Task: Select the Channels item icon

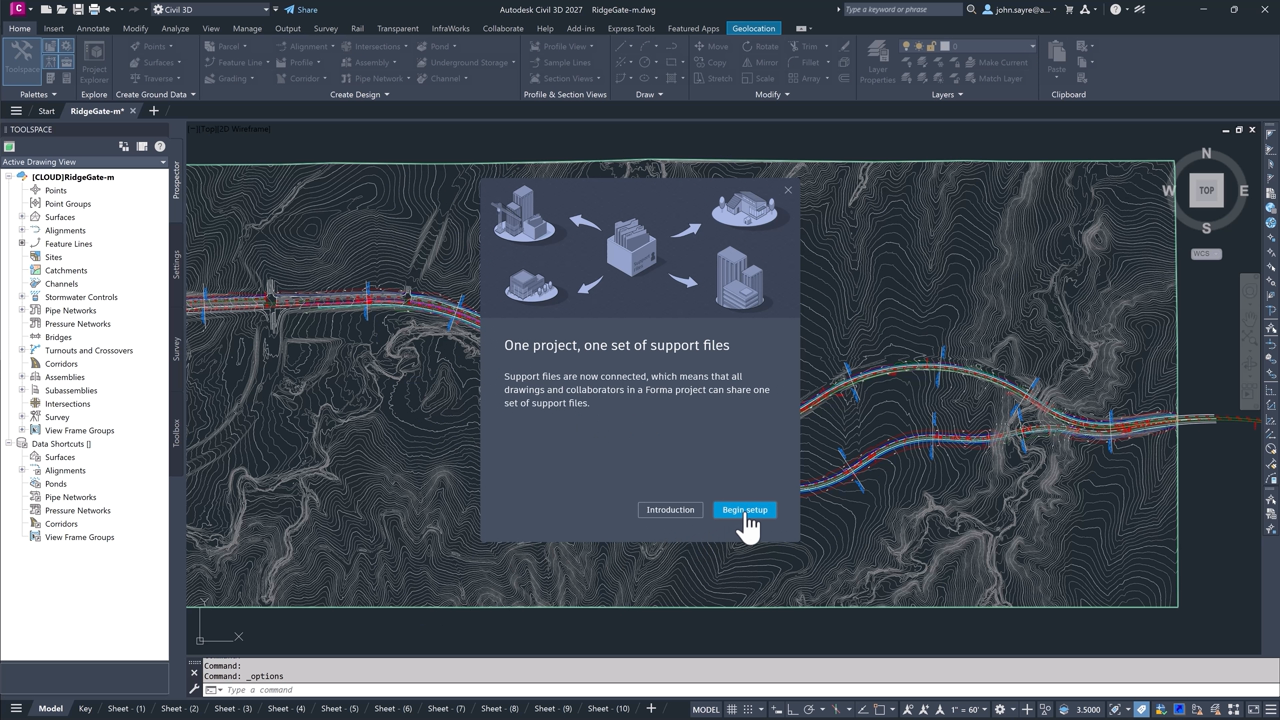Action: coord(35,283)
